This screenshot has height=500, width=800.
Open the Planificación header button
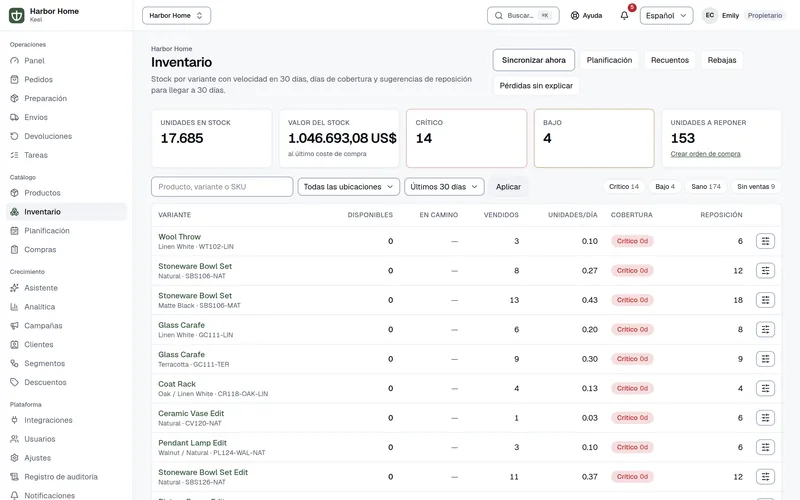point(609,60)
